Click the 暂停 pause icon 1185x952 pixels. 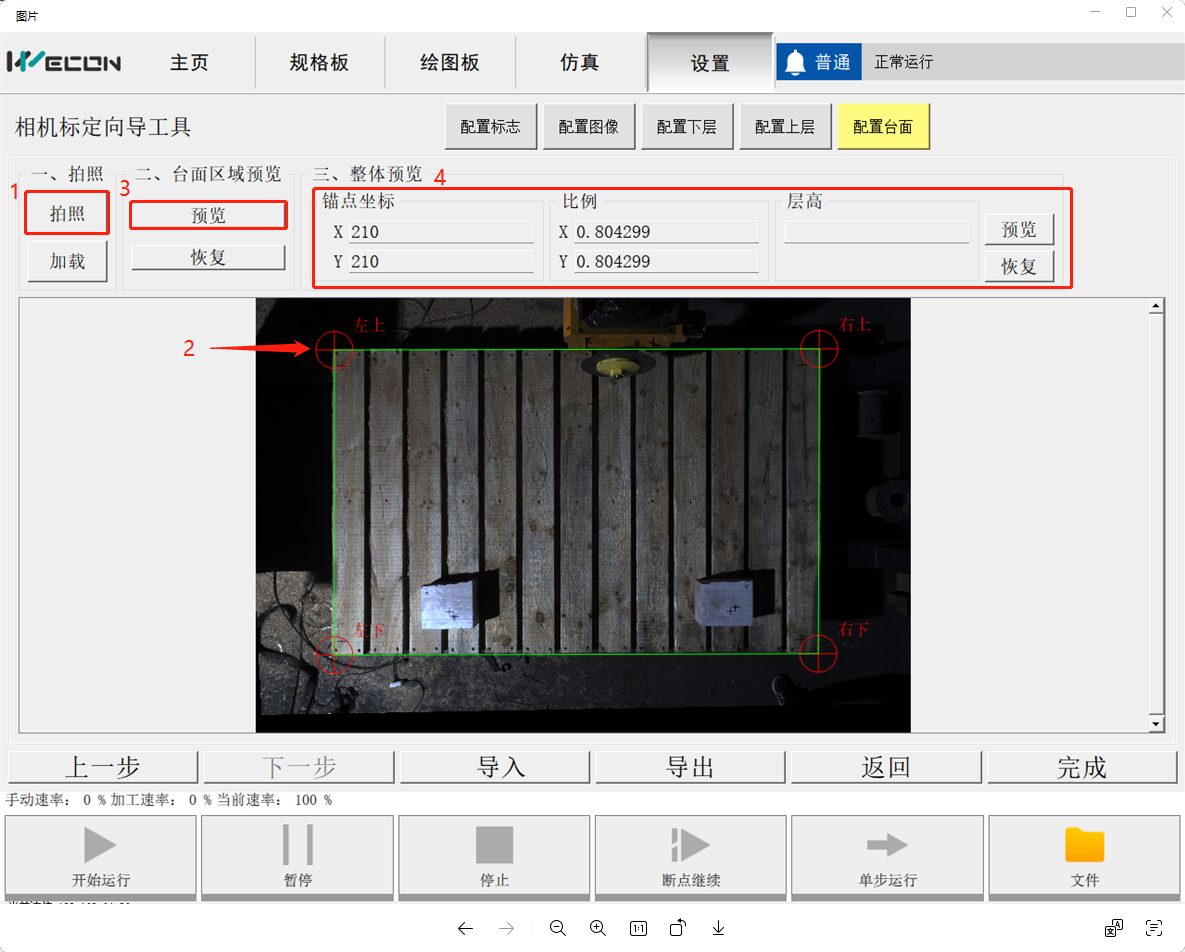tap(298, 845)
